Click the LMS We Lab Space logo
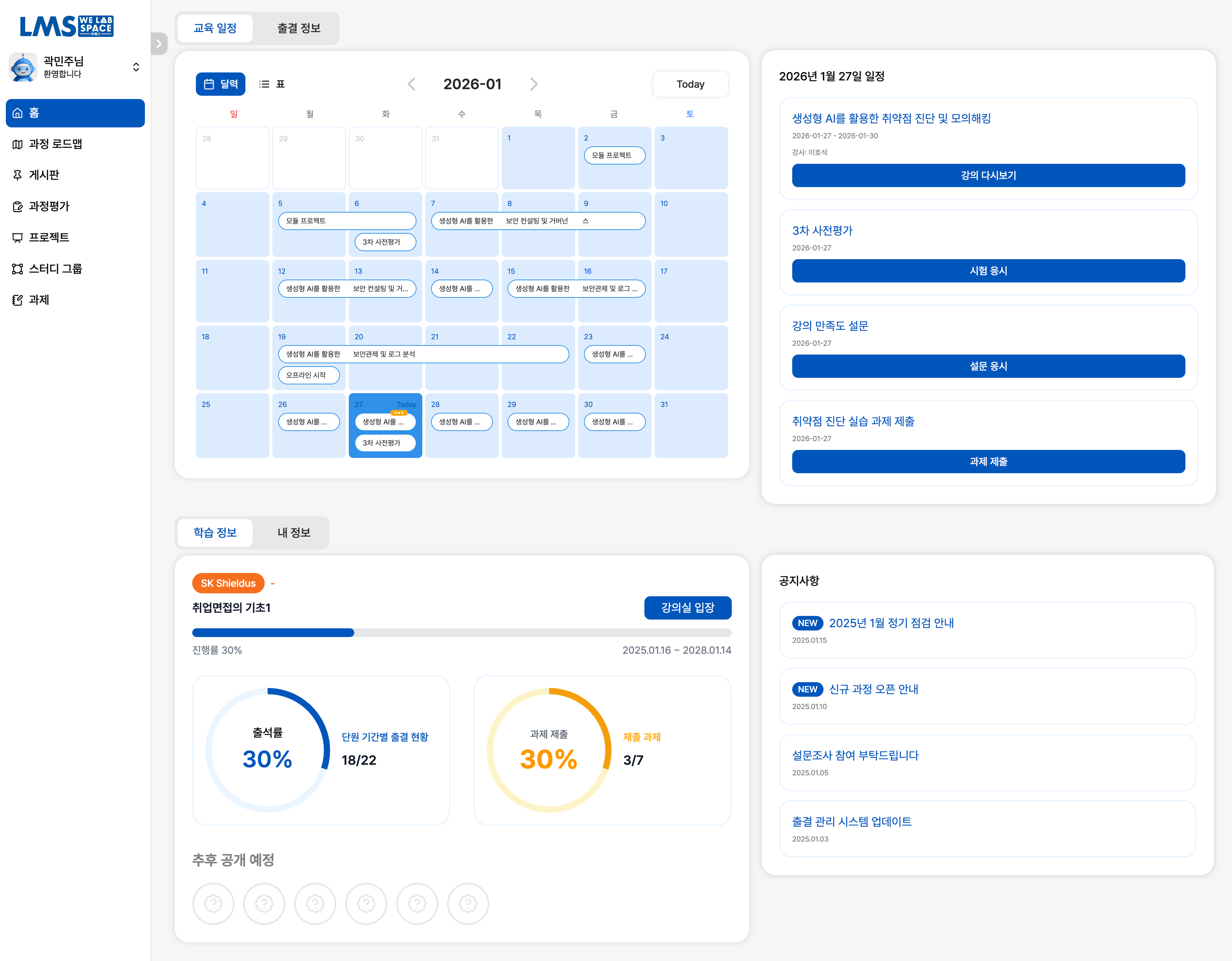 click(x=67, y=26)
